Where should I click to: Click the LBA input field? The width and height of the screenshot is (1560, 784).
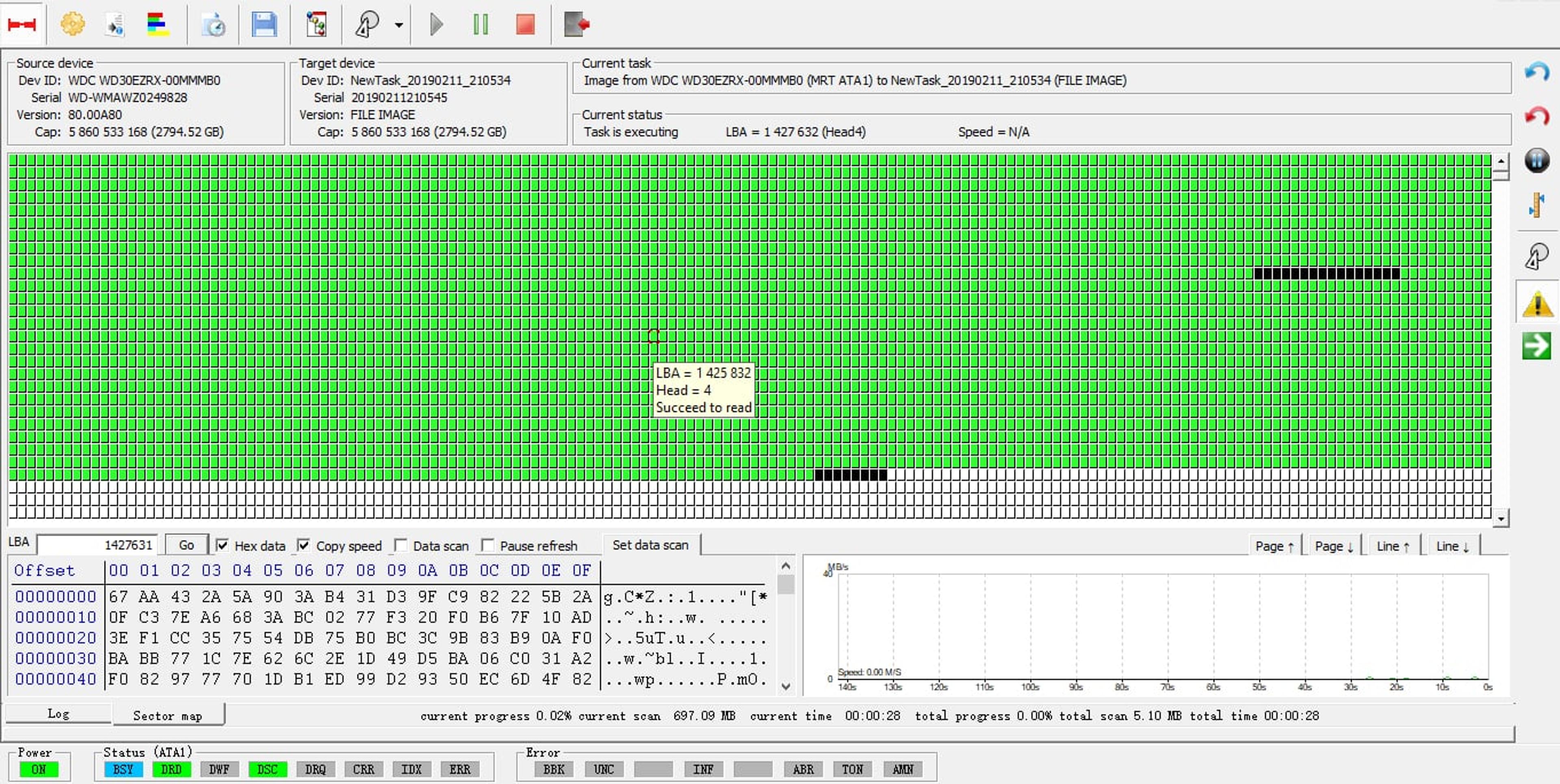click(x=97, y=545)
